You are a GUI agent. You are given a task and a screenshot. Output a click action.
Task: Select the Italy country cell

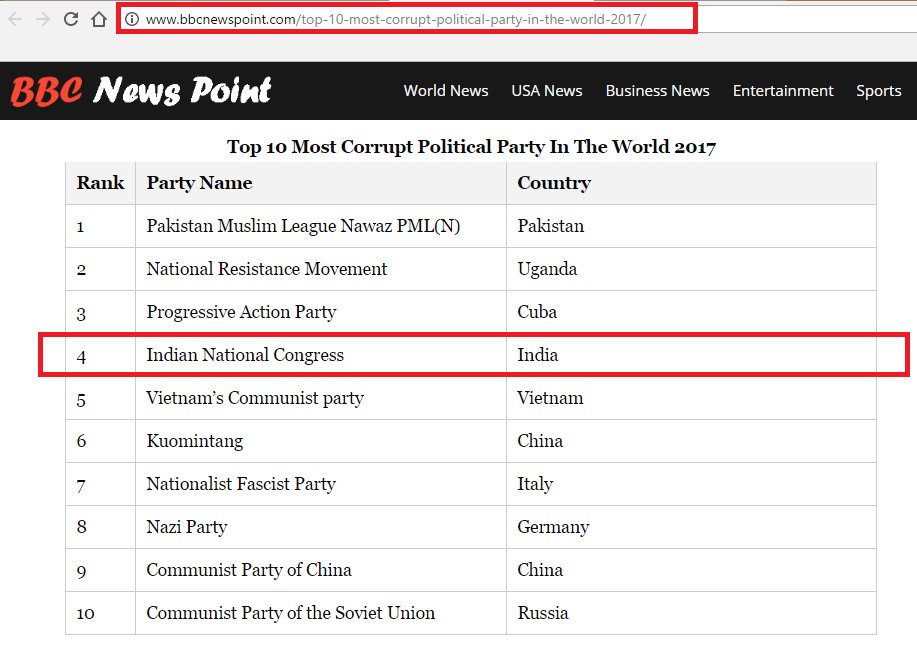(691, 484)
